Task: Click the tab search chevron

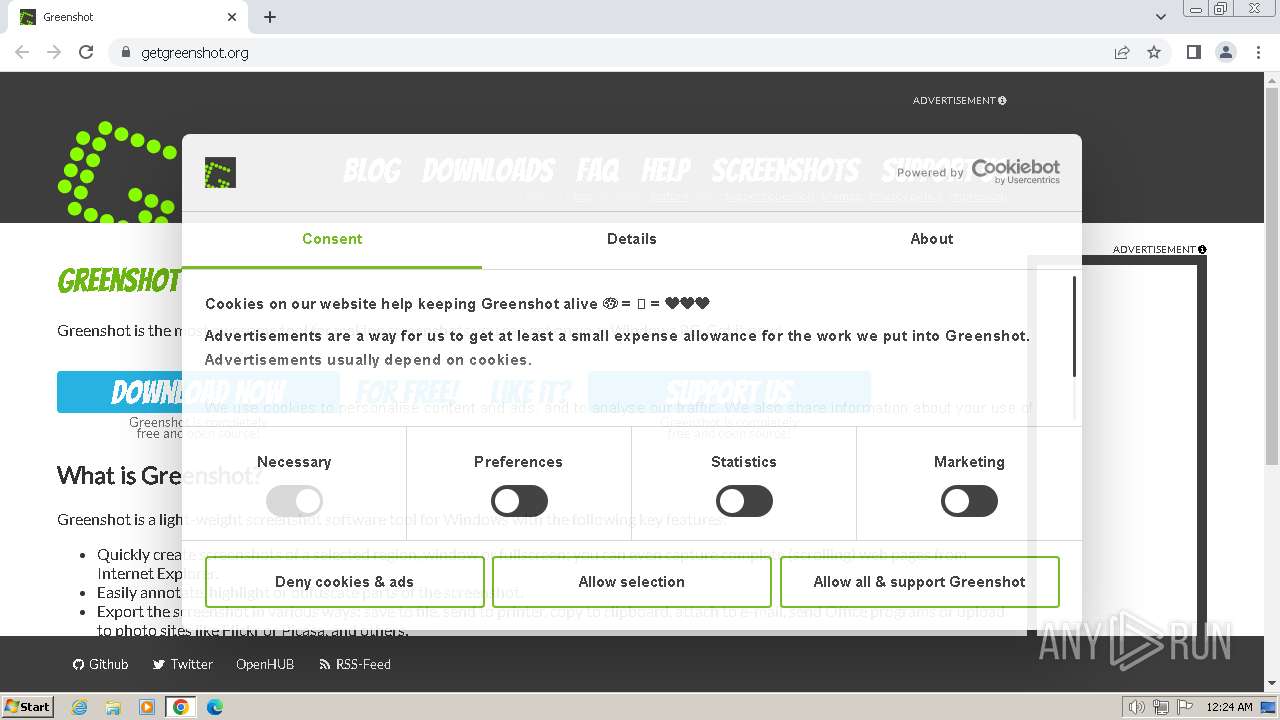Action: pyautogui.click(x=1161, y=17)
